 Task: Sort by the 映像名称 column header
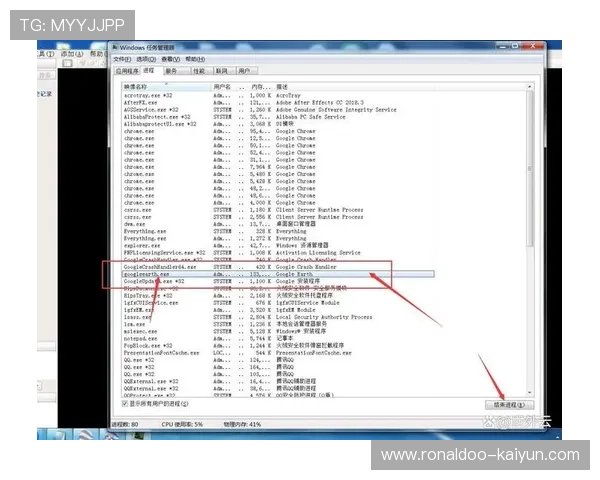click(166, 87)
